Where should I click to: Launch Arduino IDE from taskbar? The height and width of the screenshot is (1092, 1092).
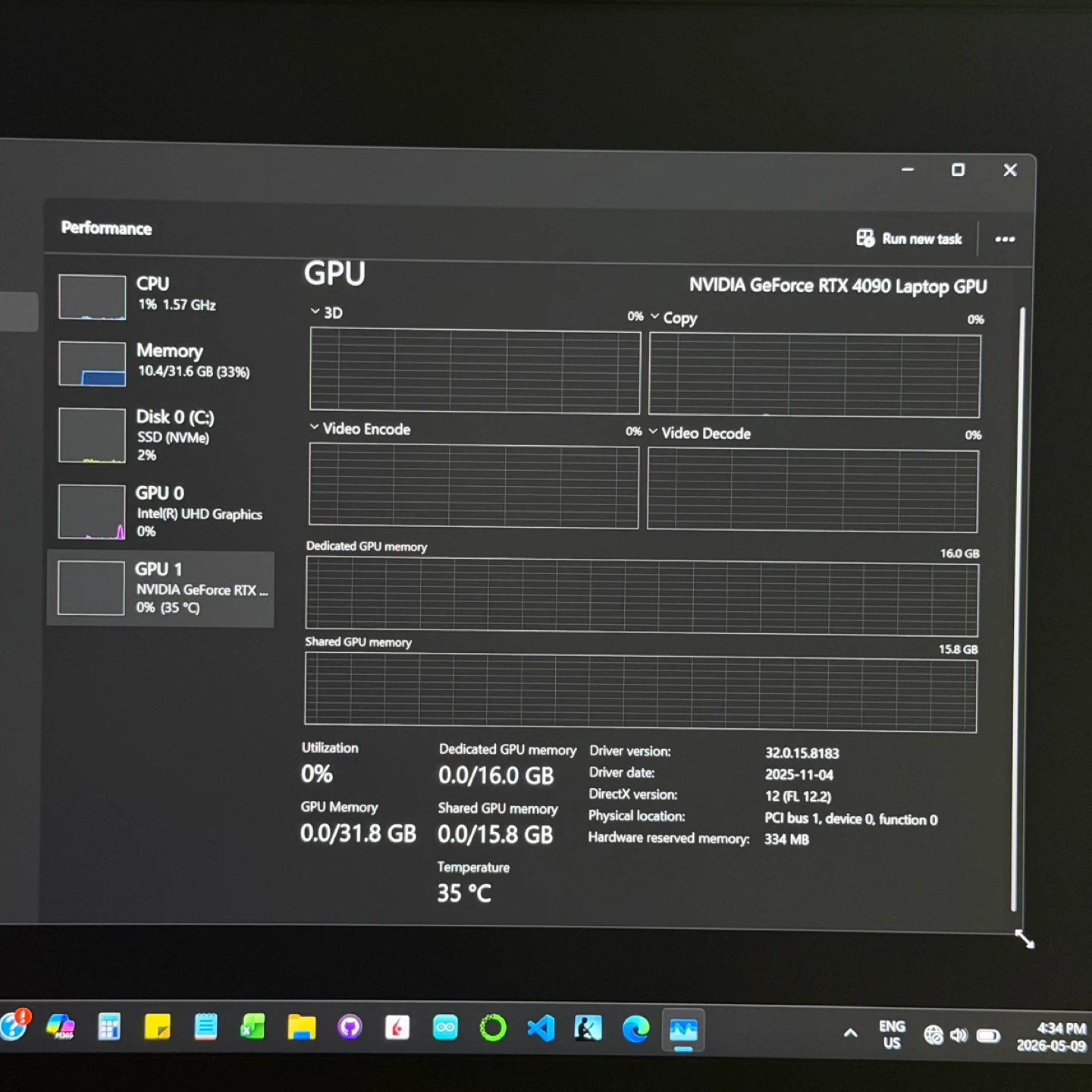coord(445,1028)
